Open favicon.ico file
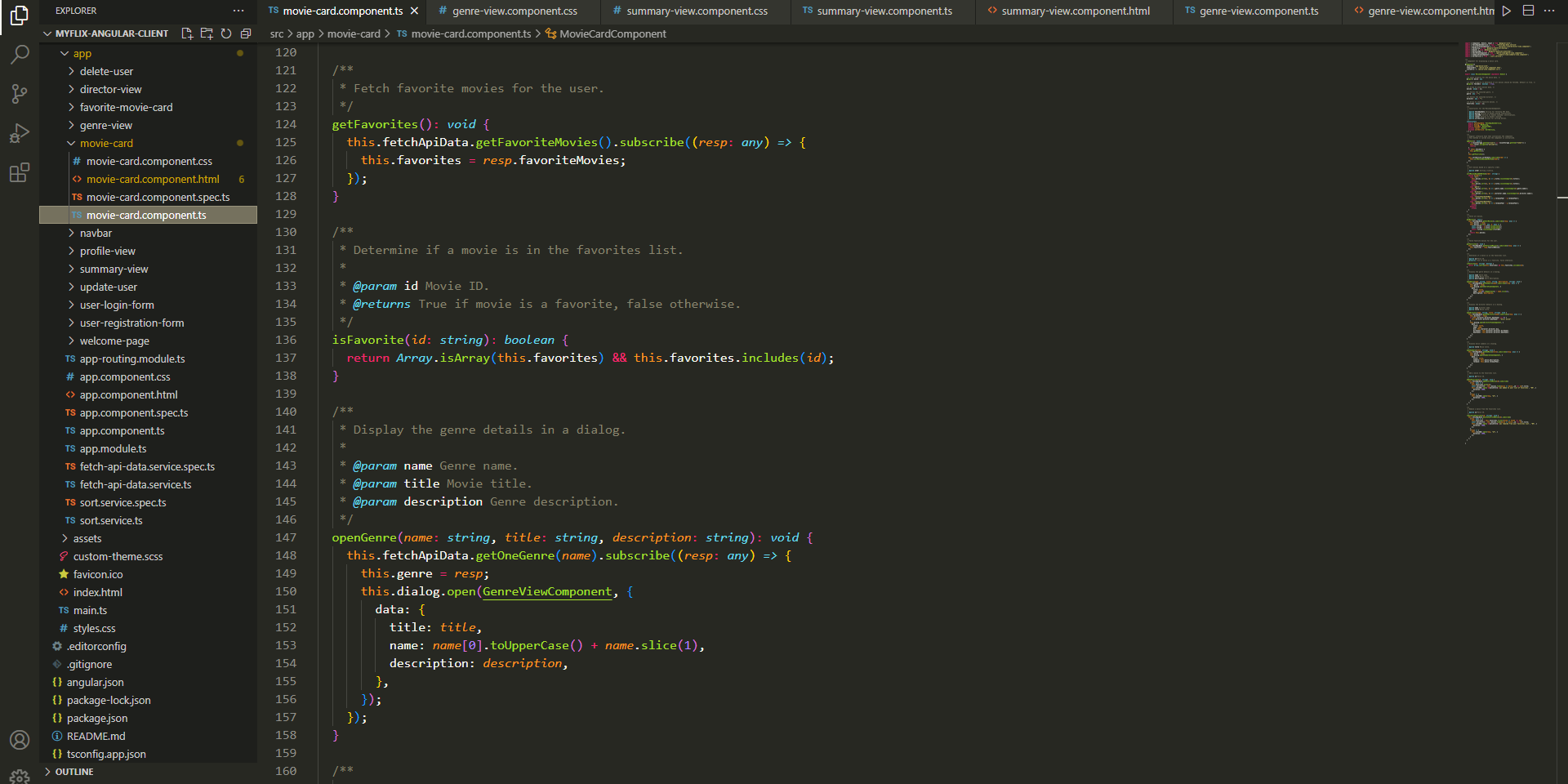This screenshot has width=1568, height=784. tap(148, 574)
